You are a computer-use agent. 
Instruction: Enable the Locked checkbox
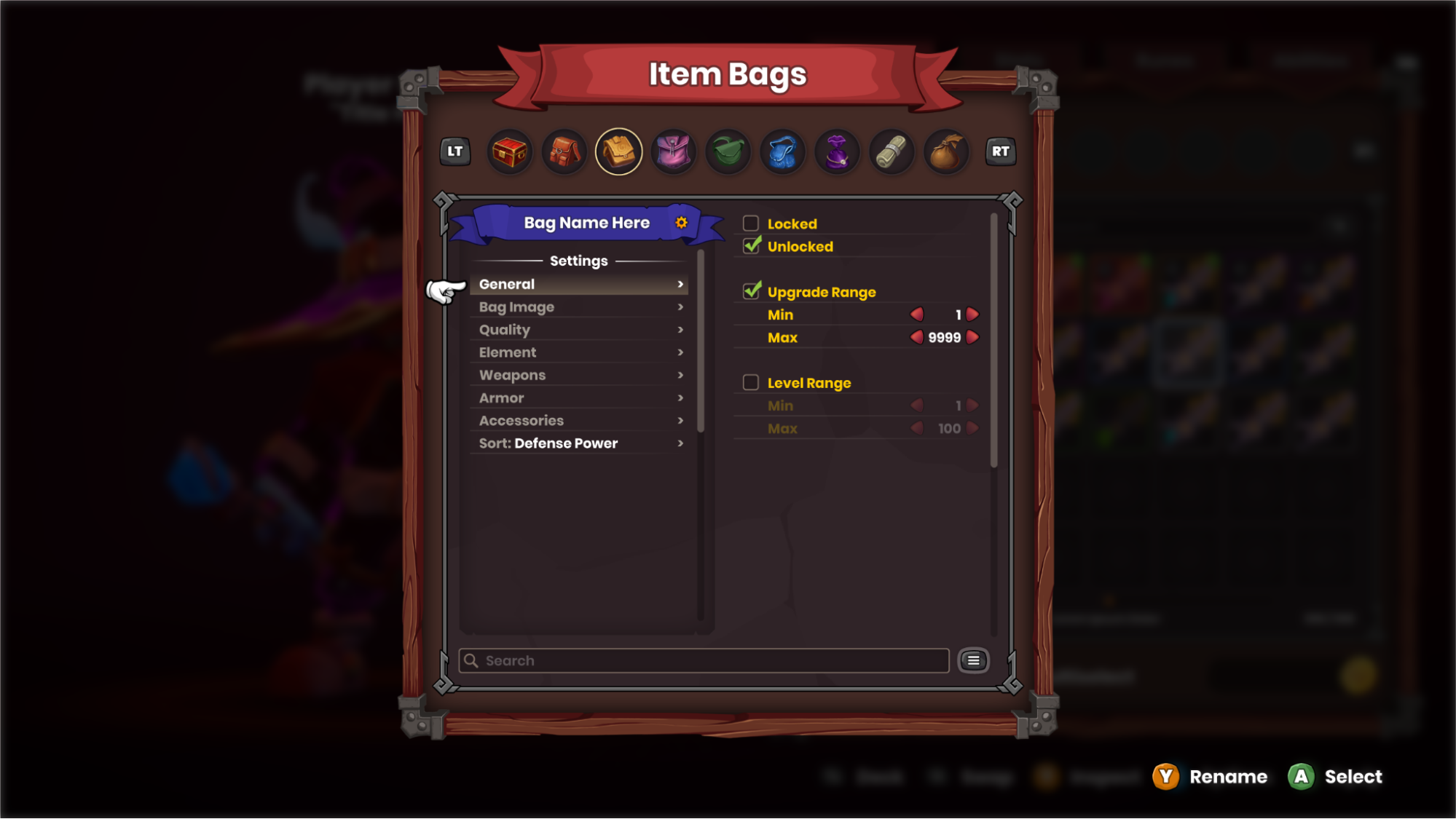(751, 223)
